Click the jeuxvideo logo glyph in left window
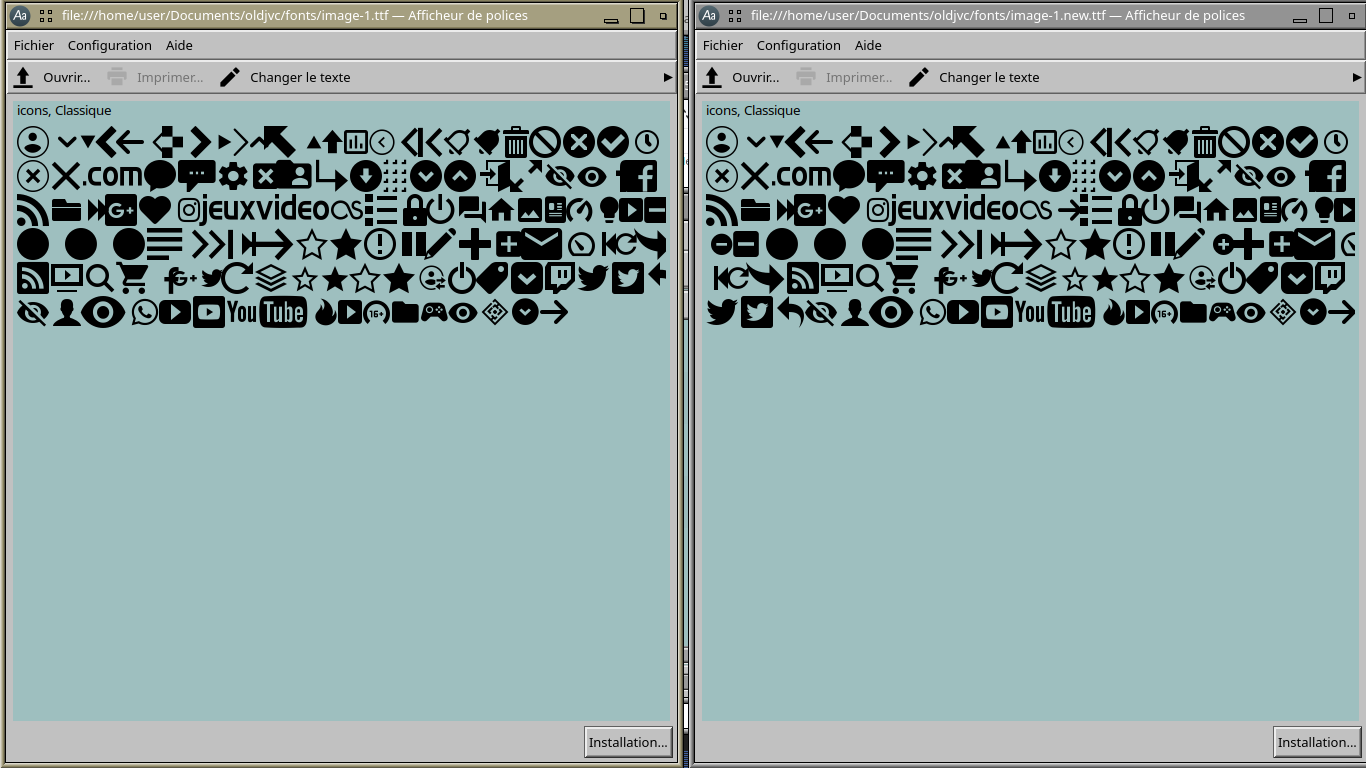 [266, 209]
